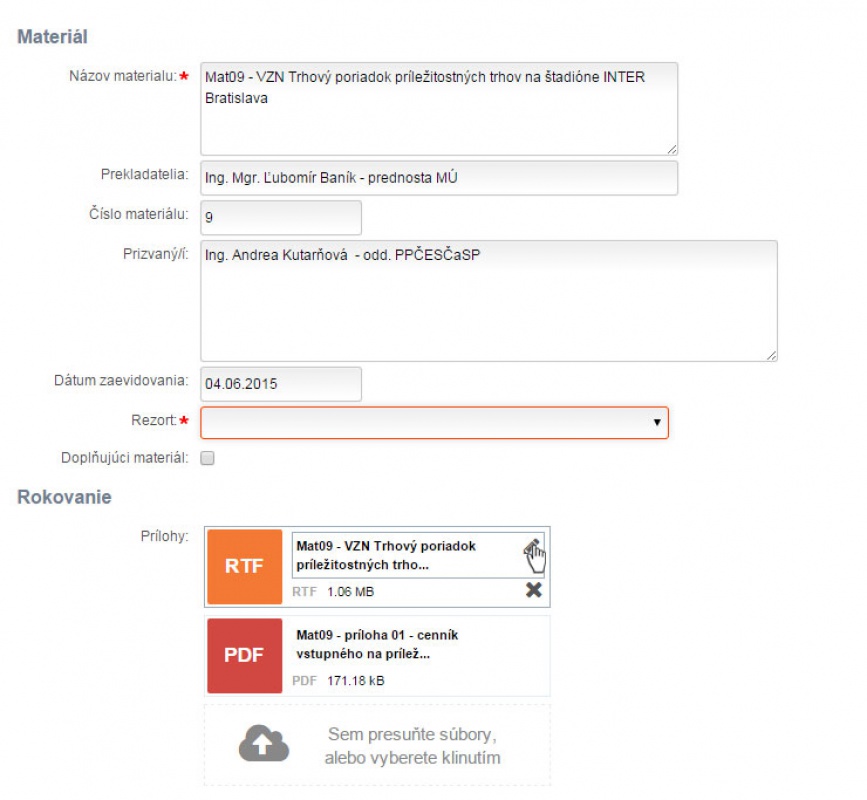Click the orange RTF file type icon
Image resolution: width=867 pixels, height=800 pixels.
244,567
